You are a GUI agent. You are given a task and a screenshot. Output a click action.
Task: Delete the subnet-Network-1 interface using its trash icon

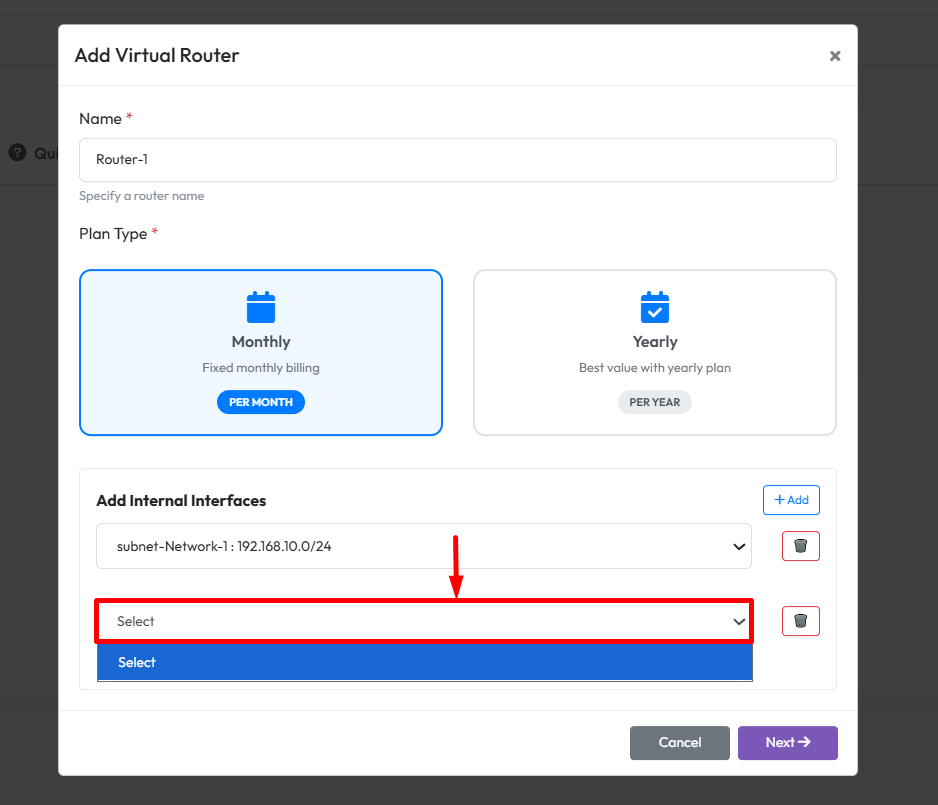[800, 546]
